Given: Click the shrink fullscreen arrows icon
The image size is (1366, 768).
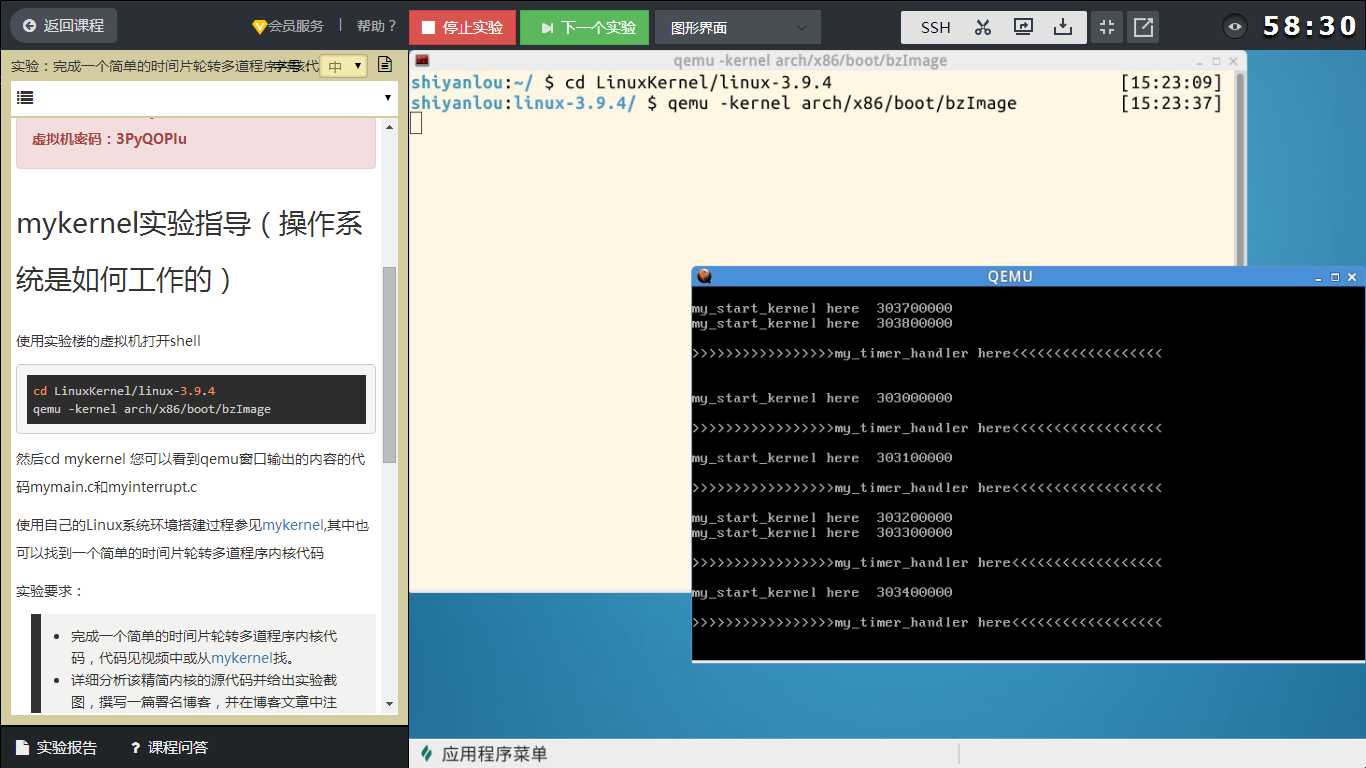Looking at the screenshot, I should pos(1107,27).
